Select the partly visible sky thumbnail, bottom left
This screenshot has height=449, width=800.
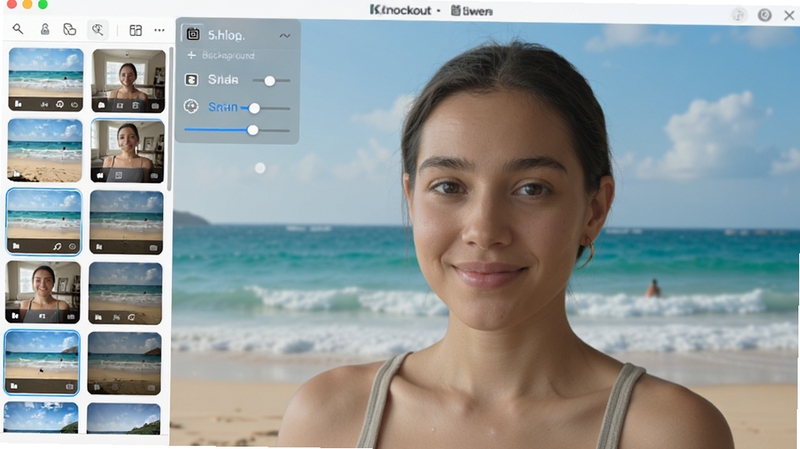coord(41,418)
